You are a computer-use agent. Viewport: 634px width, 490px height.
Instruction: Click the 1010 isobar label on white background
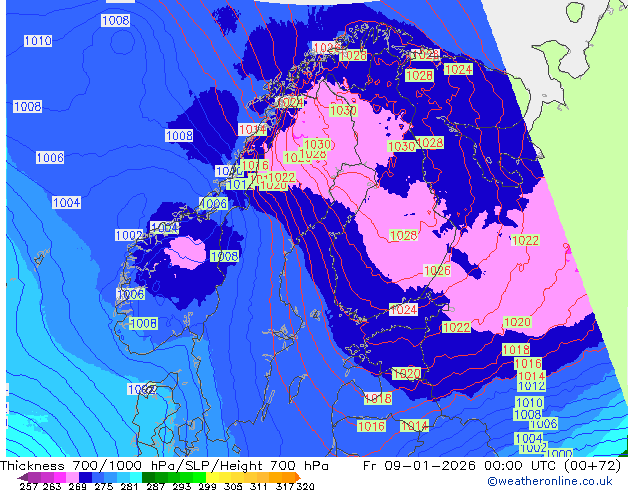[x=38, y=41]
